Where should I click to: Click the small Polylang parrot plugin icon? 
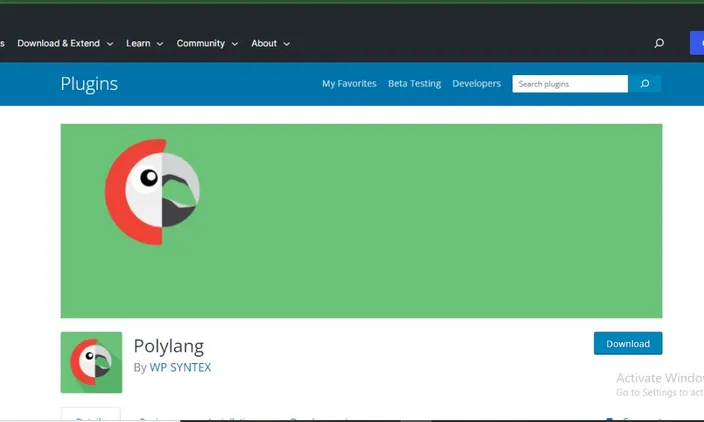(x=91, y=362)
